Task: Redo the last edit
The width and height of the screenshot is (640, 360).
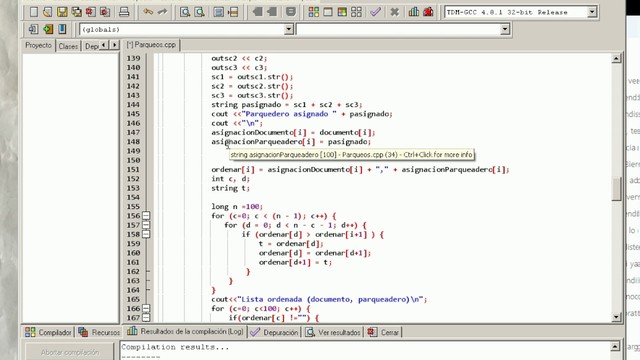Action: coord(162,12)
